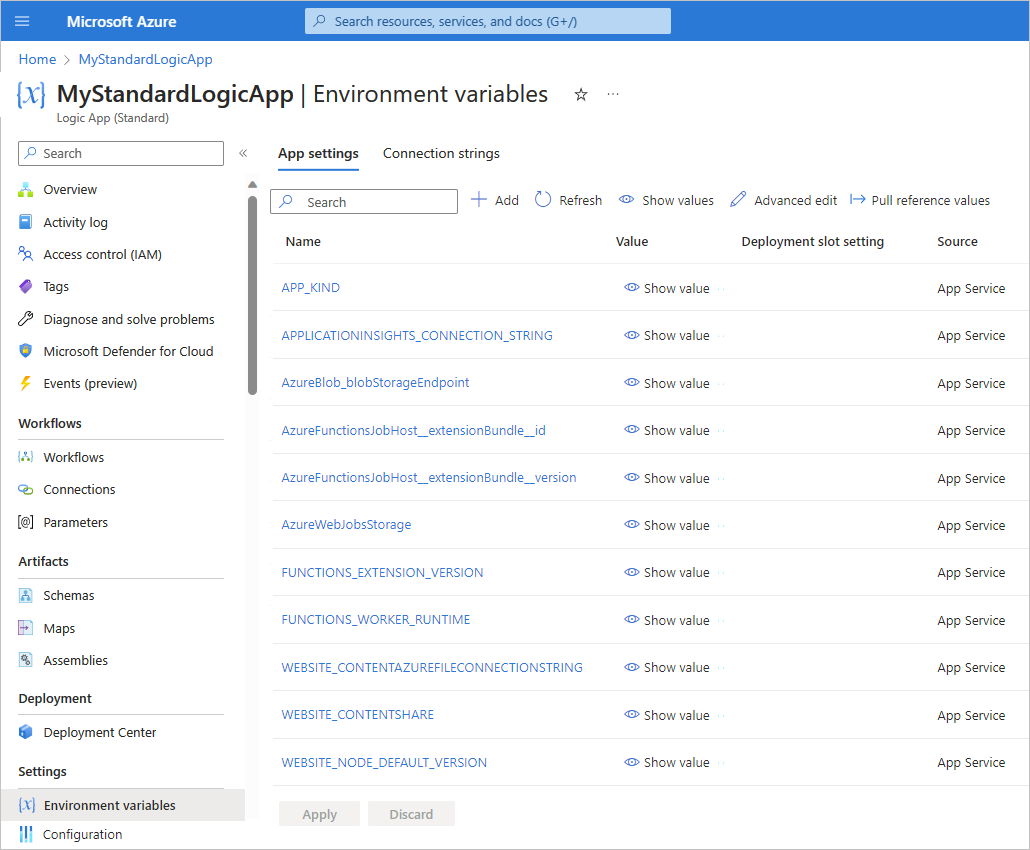The width and height of the screenshot is (1030, 850).
Task: Show value for AzureFunctionsJobHost__extensionBundle__id
Action: (667, 431)
